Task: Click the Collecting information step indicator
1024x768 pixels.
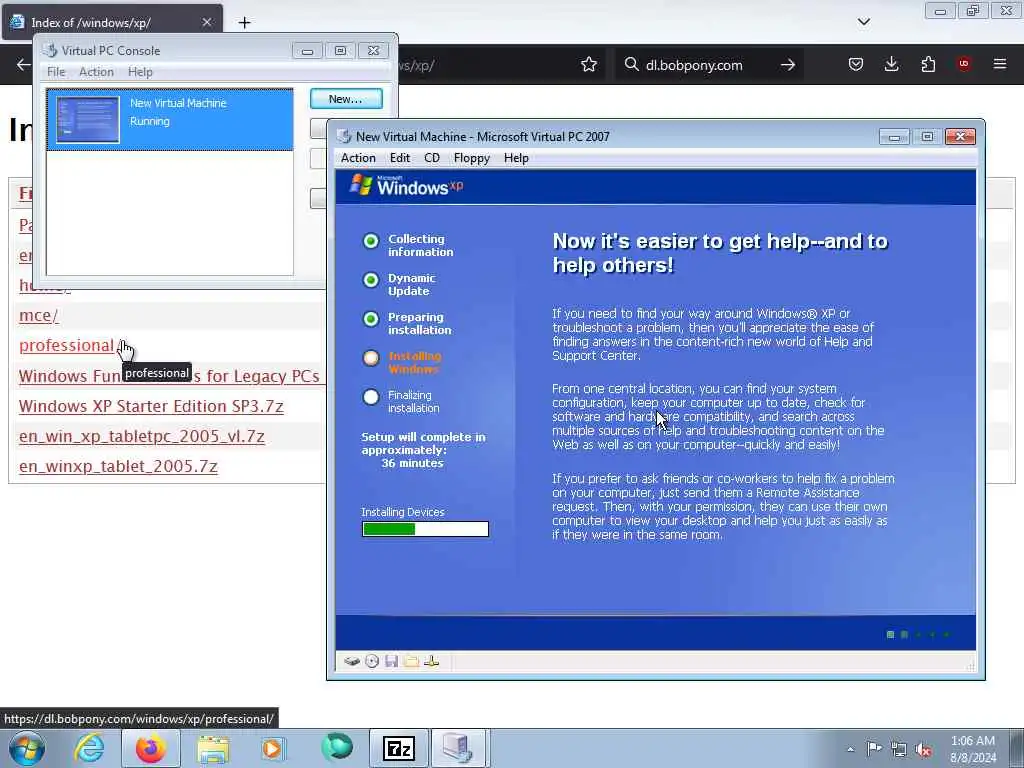Action: tap(371, 241)
